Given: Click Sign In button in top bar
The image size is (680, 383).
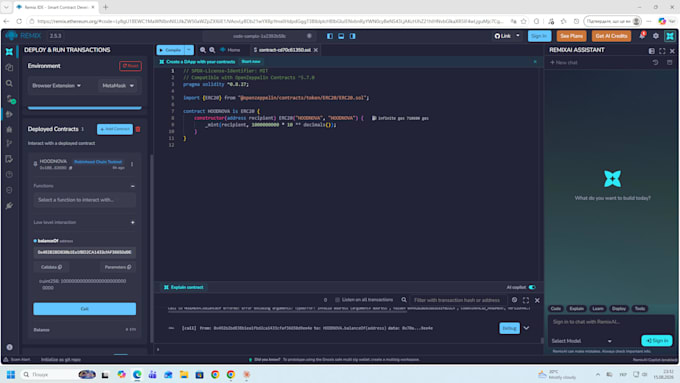Looking at the screenshot, I should click(539, 36).
